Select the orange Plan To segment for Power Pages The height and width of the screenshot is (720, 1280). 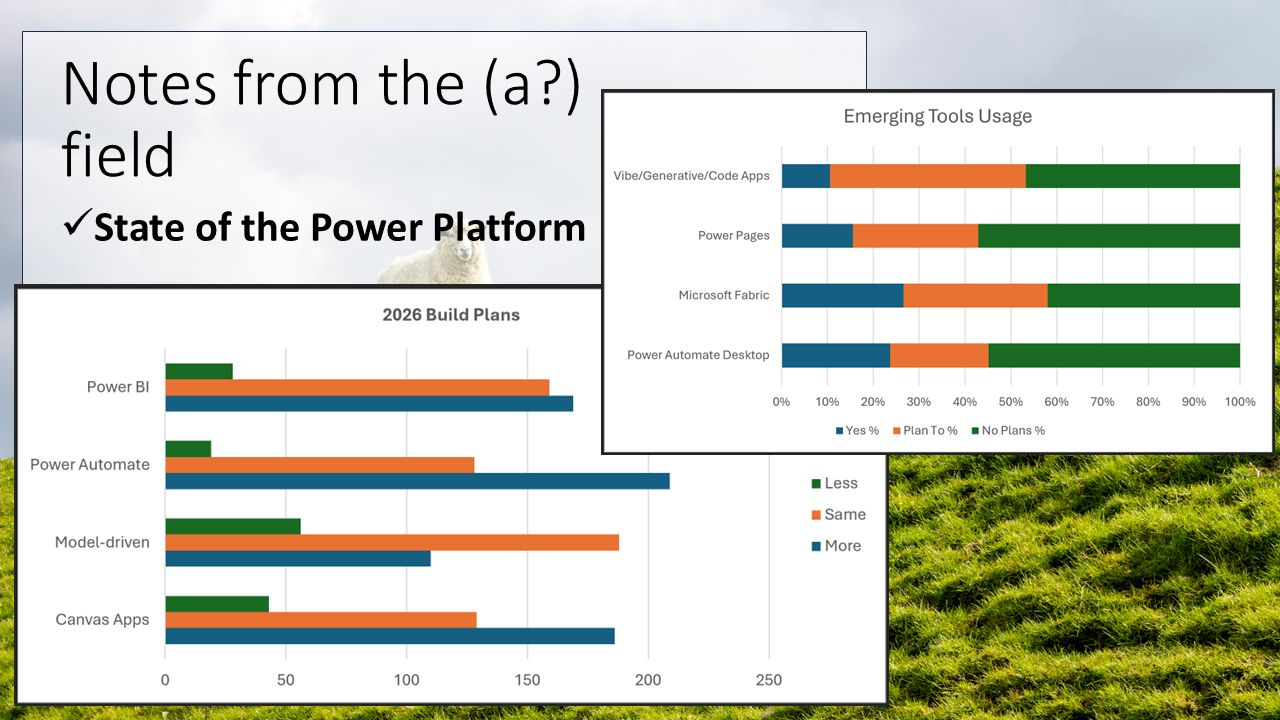point(916,236)
